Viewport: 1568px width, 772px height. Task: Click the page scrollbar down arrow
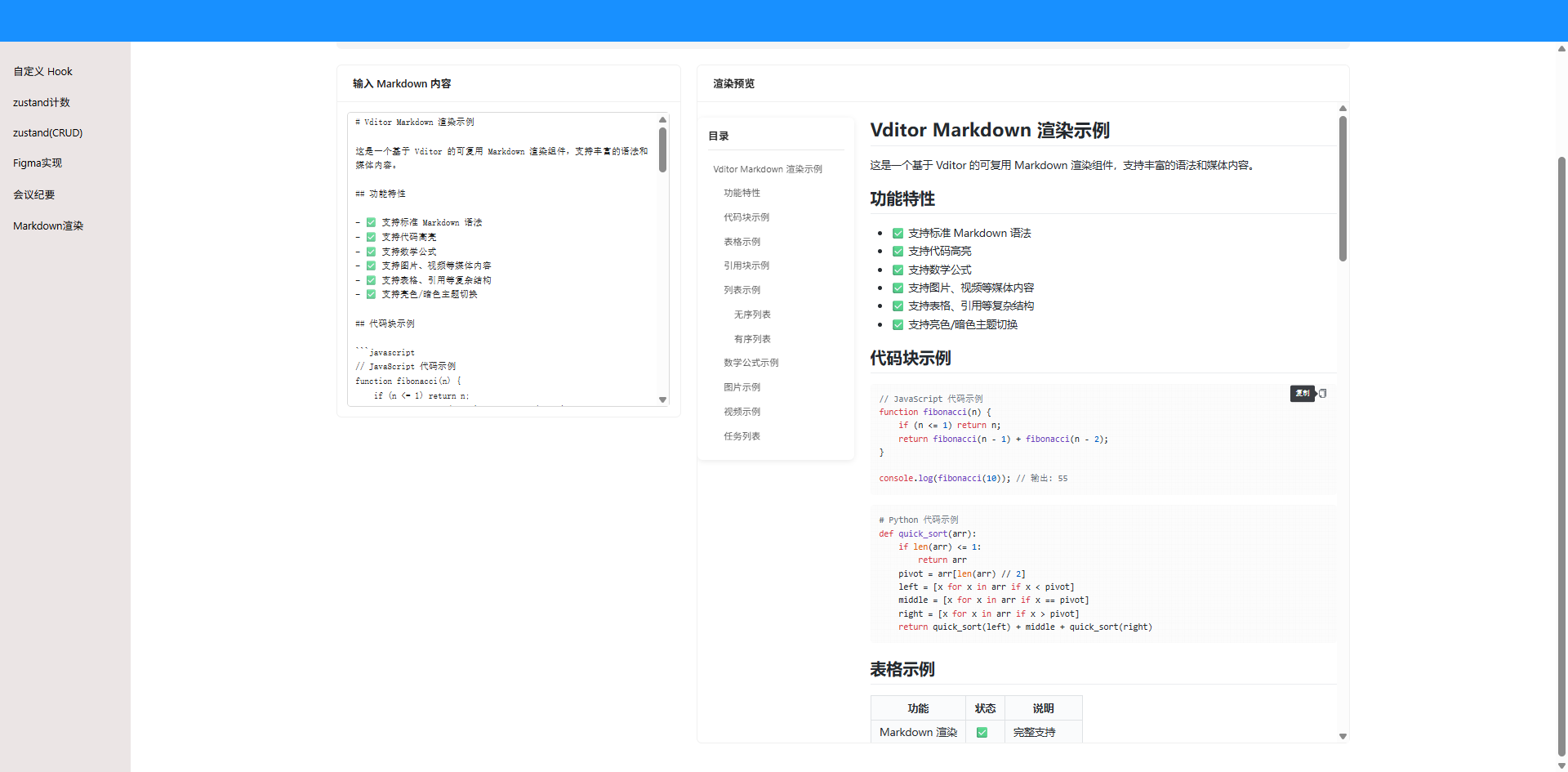[x=1561, y=766]
